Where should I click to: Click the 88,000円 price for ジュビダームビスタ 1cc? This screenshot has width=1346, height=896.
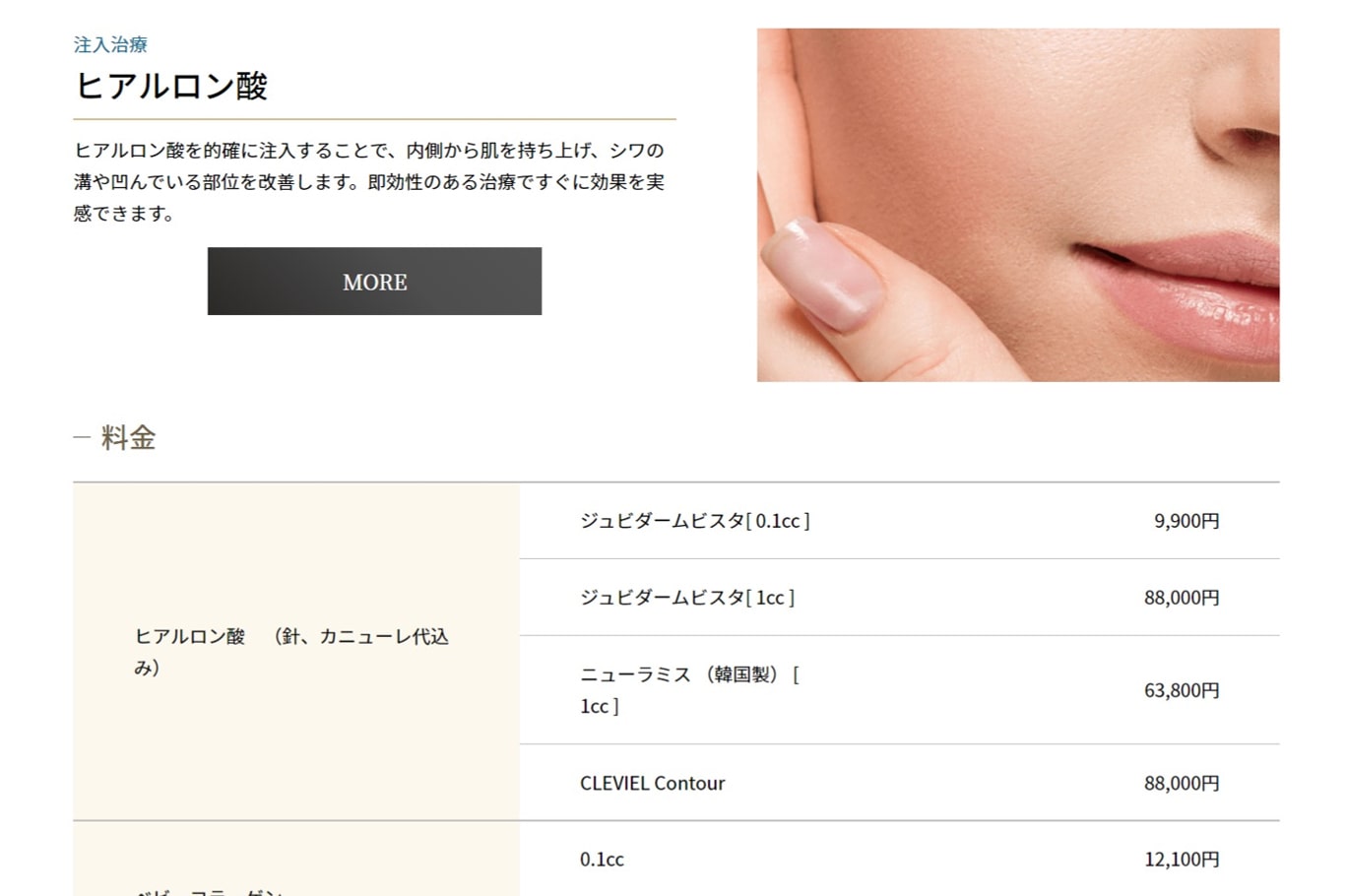point(1182,598)
